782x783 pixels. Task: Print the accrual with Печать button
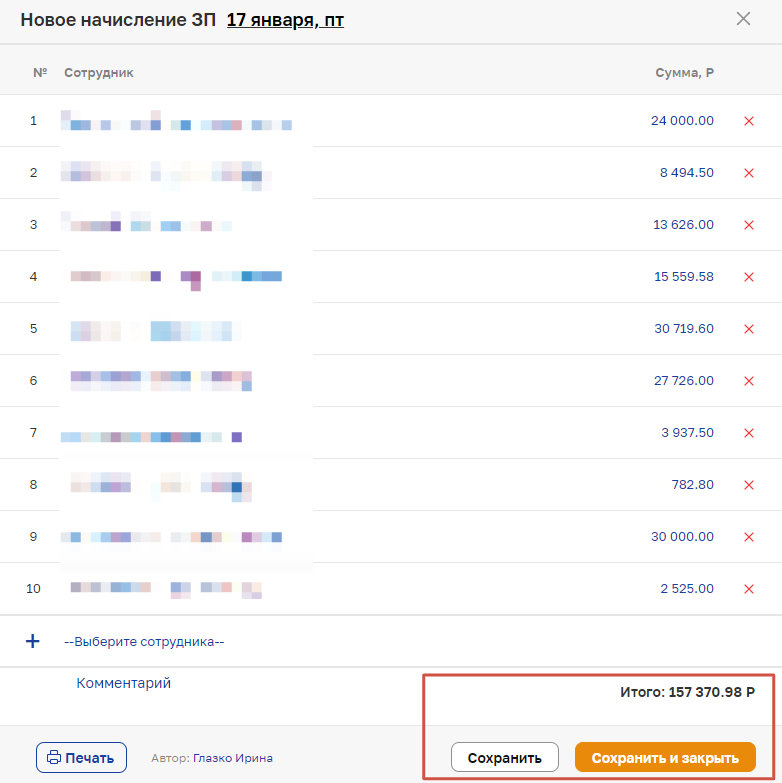click(81, 758)
